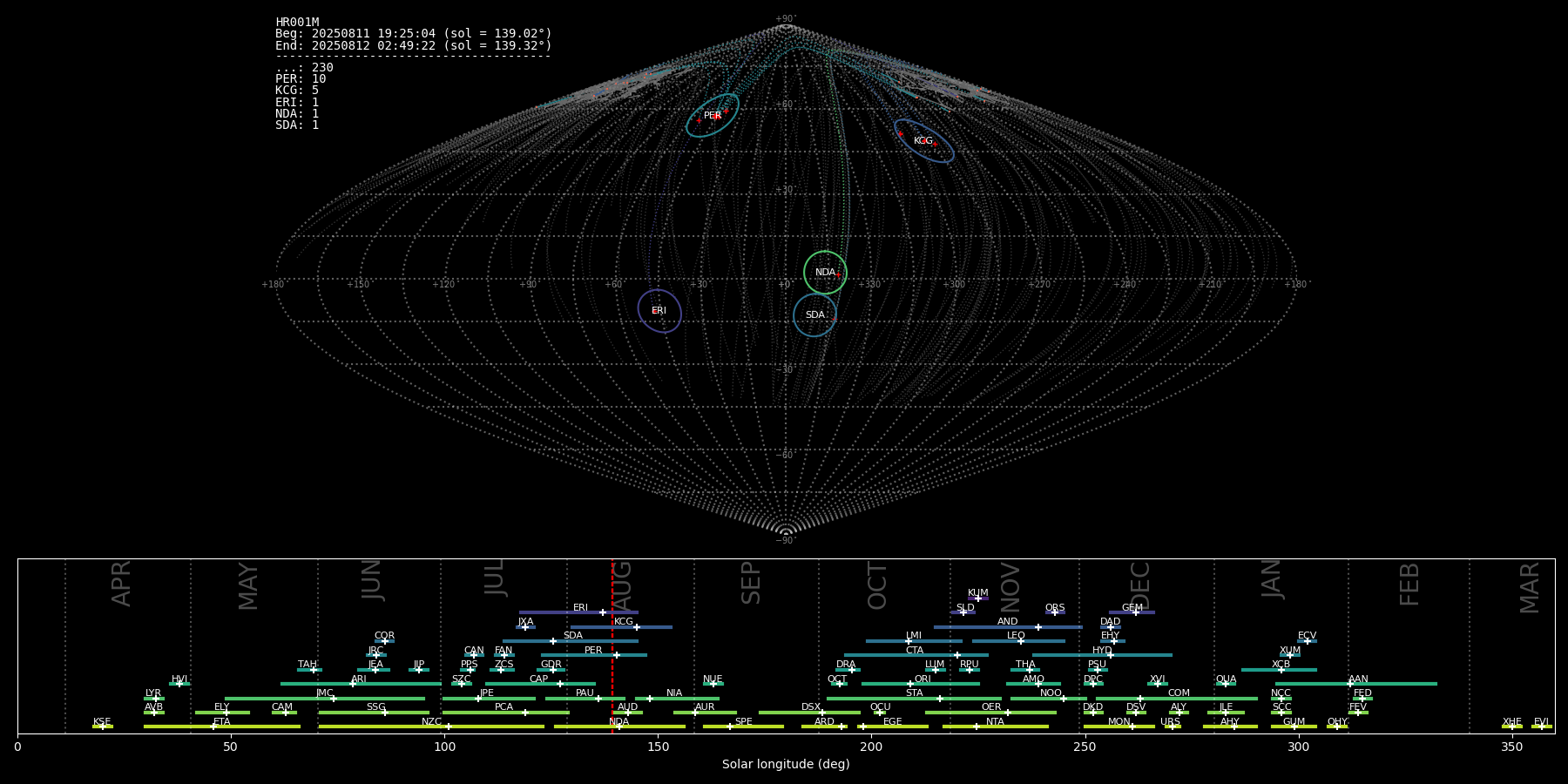Click the KSE shower marker in timeline
Image resolution: width=1568 pixels, height=784 pixels.
[102, 727]
